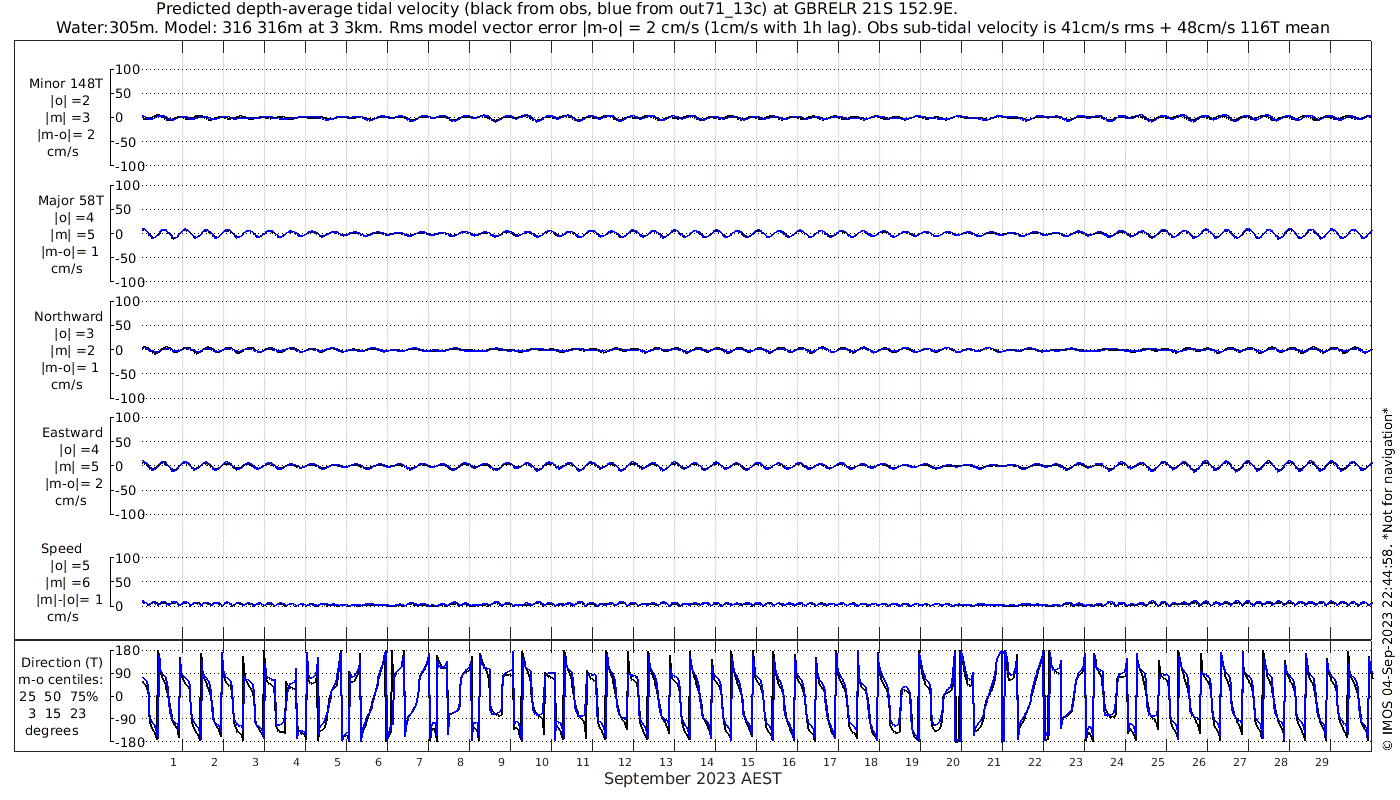
Task: Select the 'Minor 148T' panel label
Action: tap(67, 84)
